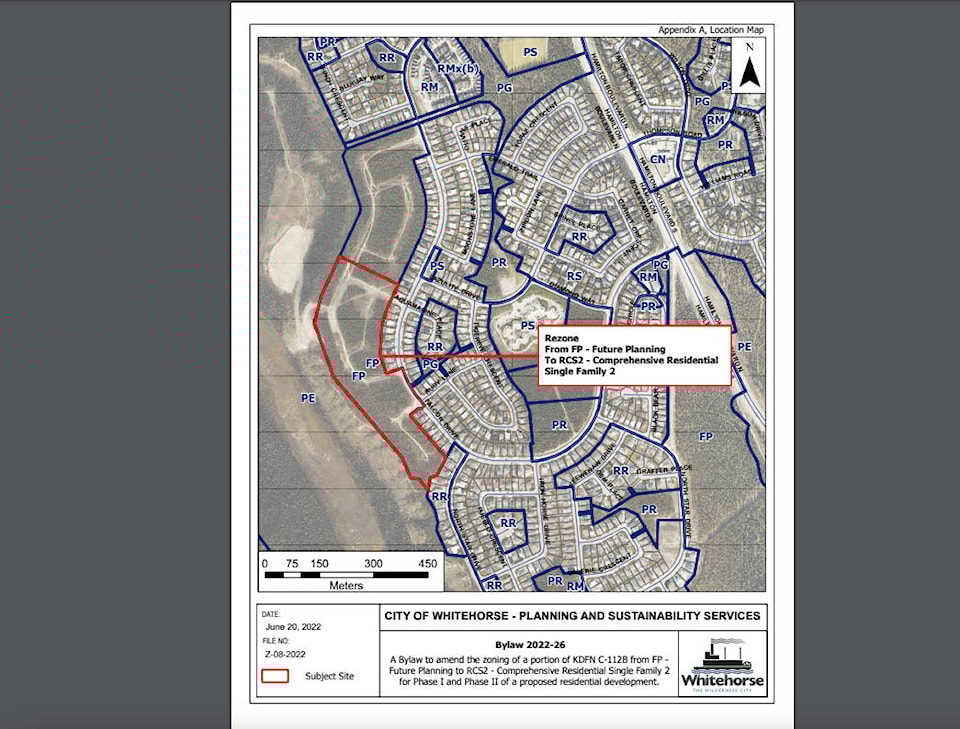The image size is (960, 729).
Task: Click the Whitehorse city logo
Action: pyautogui.click(x=722, y=665)
